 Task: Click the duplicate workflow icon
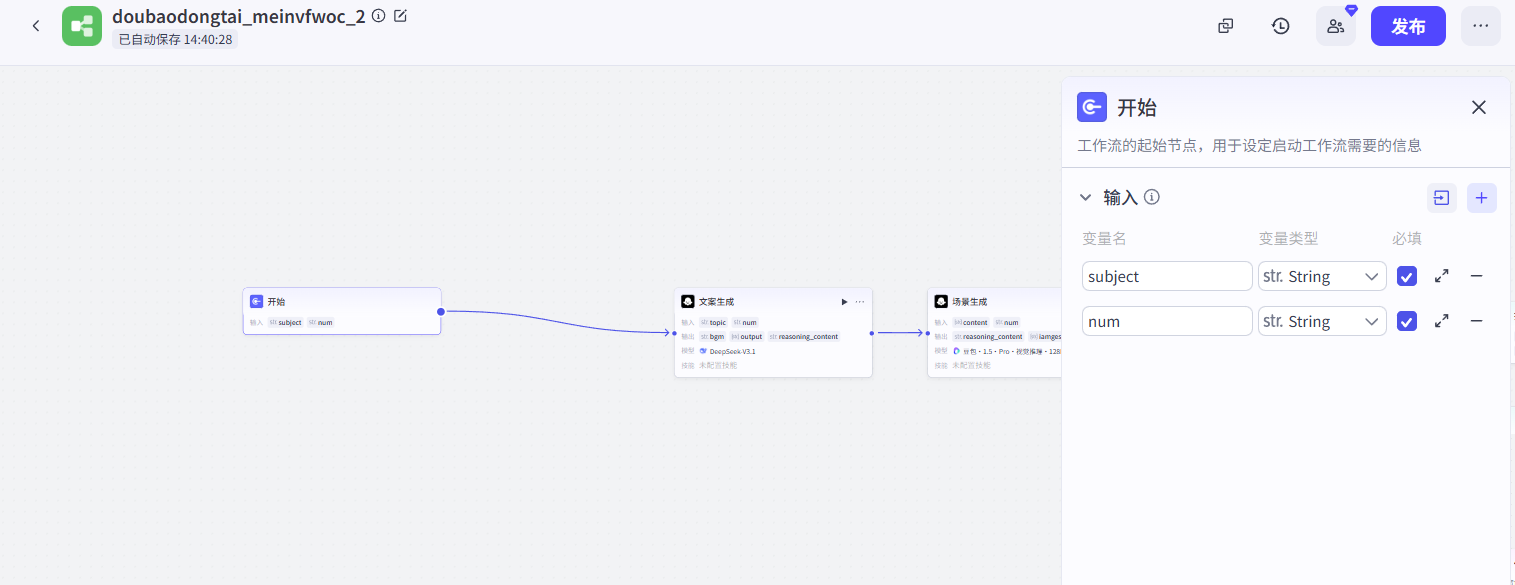1225,26
